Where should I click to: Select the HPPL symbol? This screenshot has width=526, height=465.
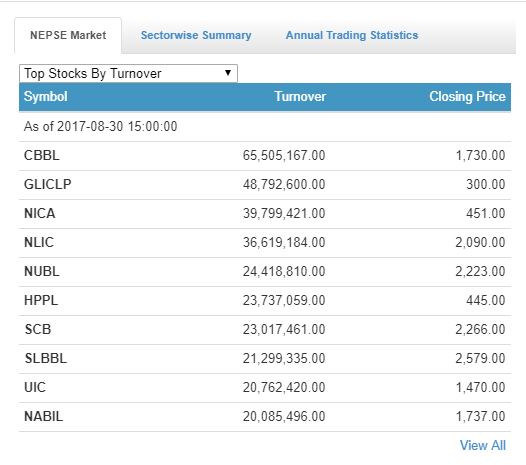[41, 300]
